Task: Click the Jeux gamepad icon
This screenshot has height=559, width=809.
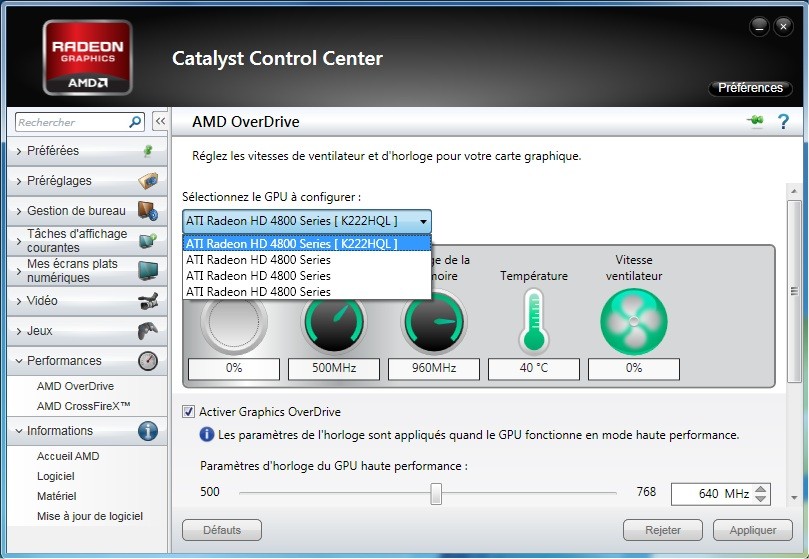Action: [x=148, y=330]
